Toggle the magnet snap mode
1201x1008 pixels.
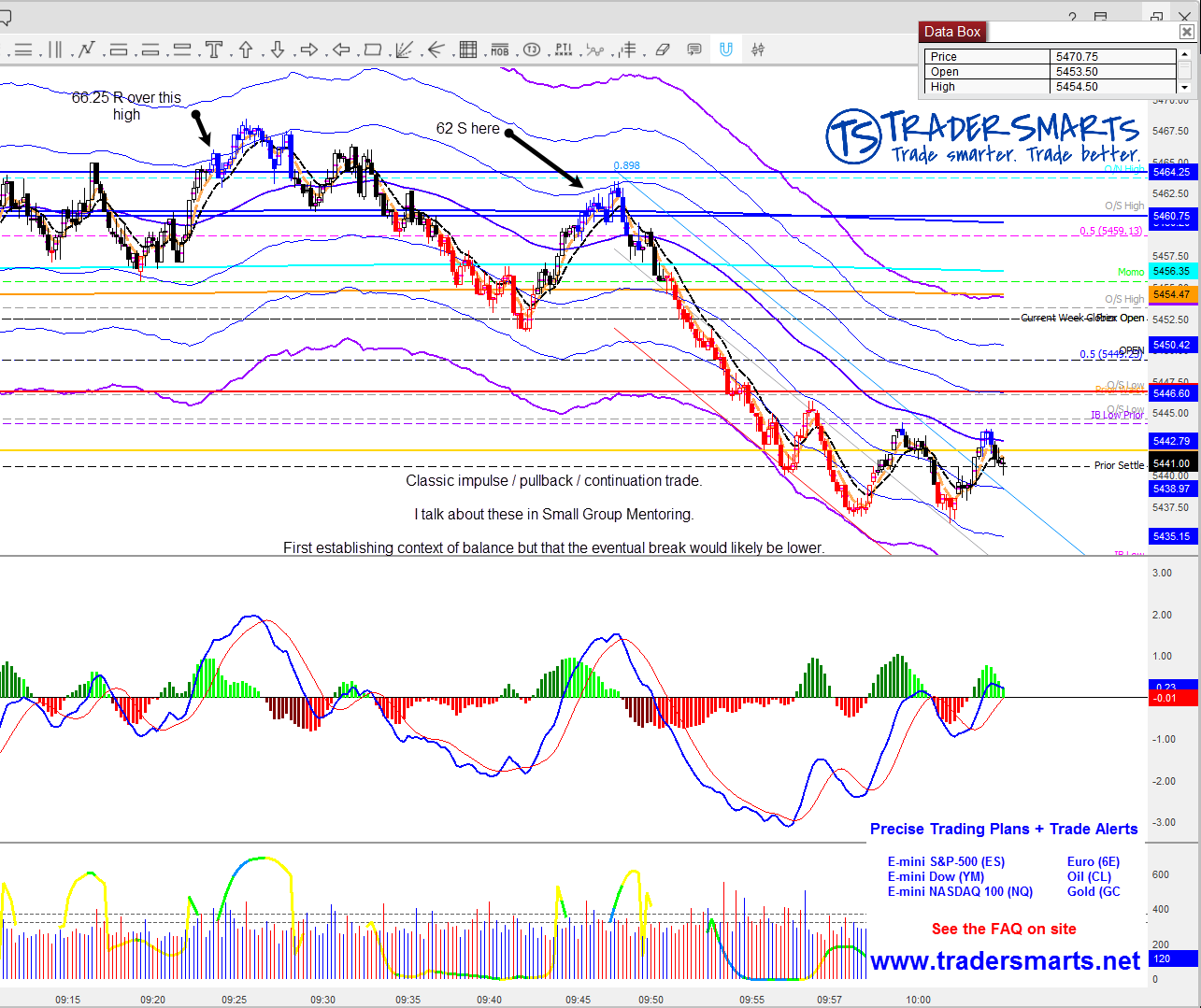(726, 50)
